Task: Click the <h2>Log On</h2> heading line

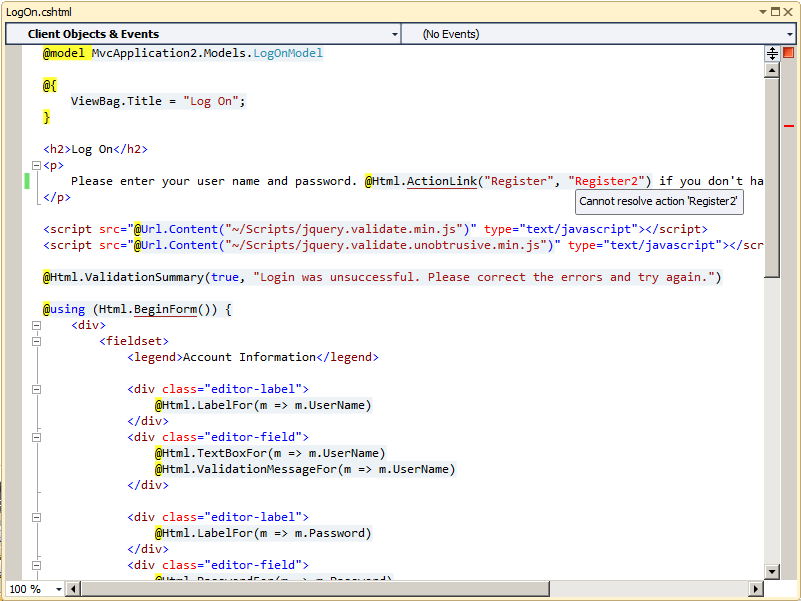Action: 96,149
